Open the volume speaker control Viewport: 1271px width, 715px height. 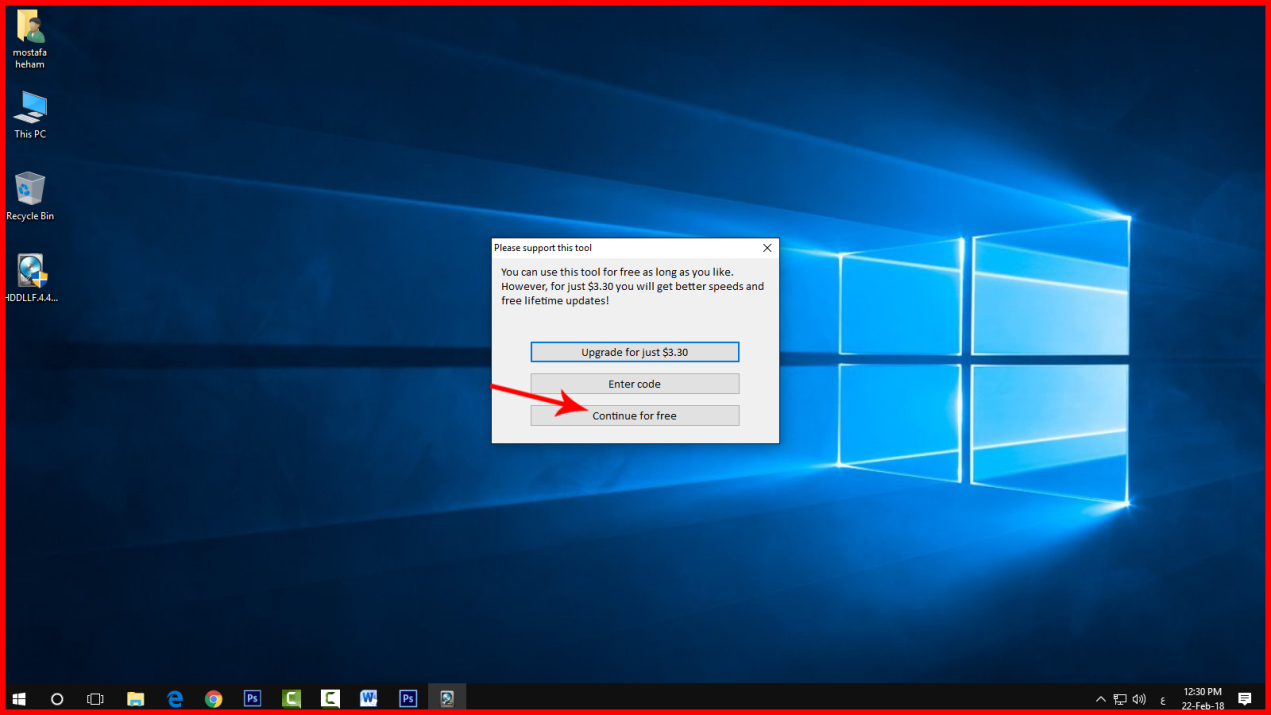click(x=1139, y=699)
